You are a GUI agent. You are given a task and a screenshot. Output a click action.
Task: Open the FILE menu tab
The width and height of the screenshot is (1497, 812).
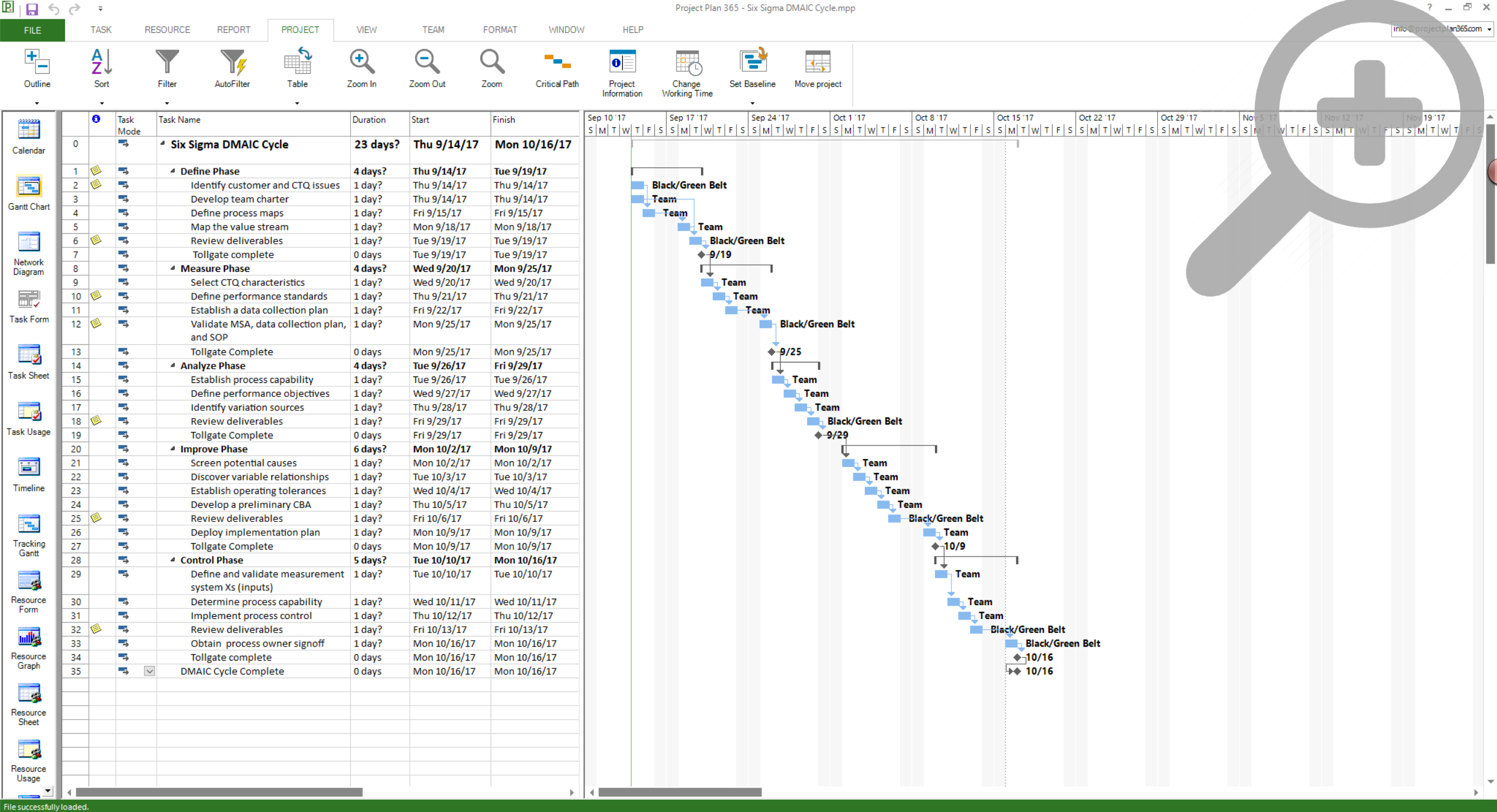(32, 30)
